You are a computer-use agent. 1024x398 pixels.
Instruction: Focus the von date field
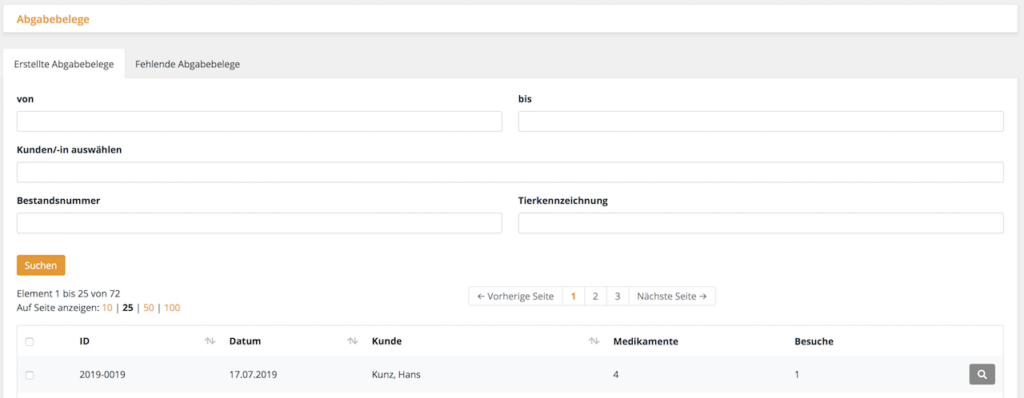click(x=259, y=122)
